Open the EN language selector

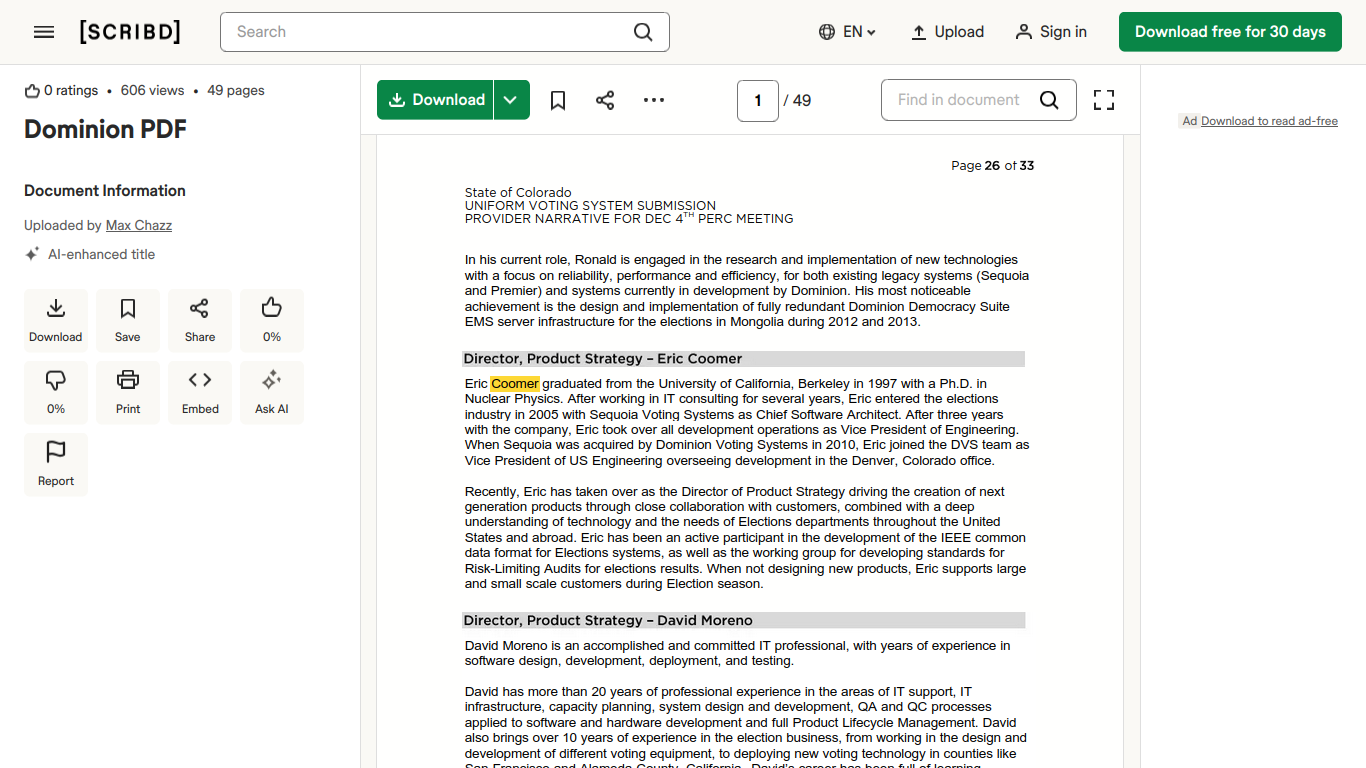pyautogui.click(x=847, y=32)
